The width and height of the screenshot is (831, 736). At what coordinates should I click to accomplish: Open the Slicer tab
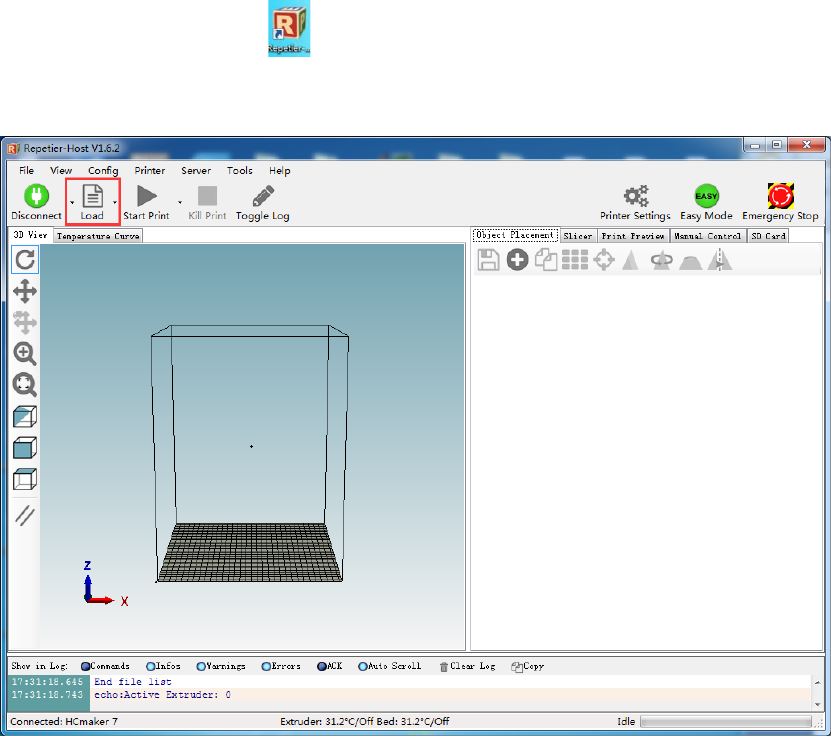(578, 236)
